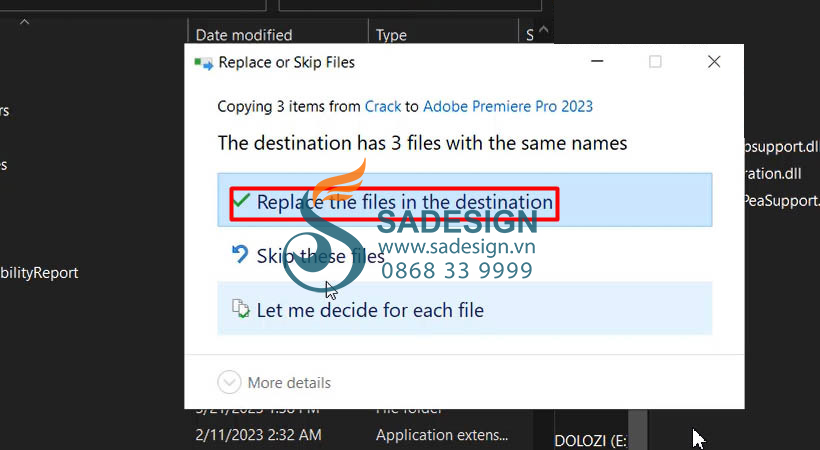Collapse the Explorer navigation pane chevron

tap(25, 22)
